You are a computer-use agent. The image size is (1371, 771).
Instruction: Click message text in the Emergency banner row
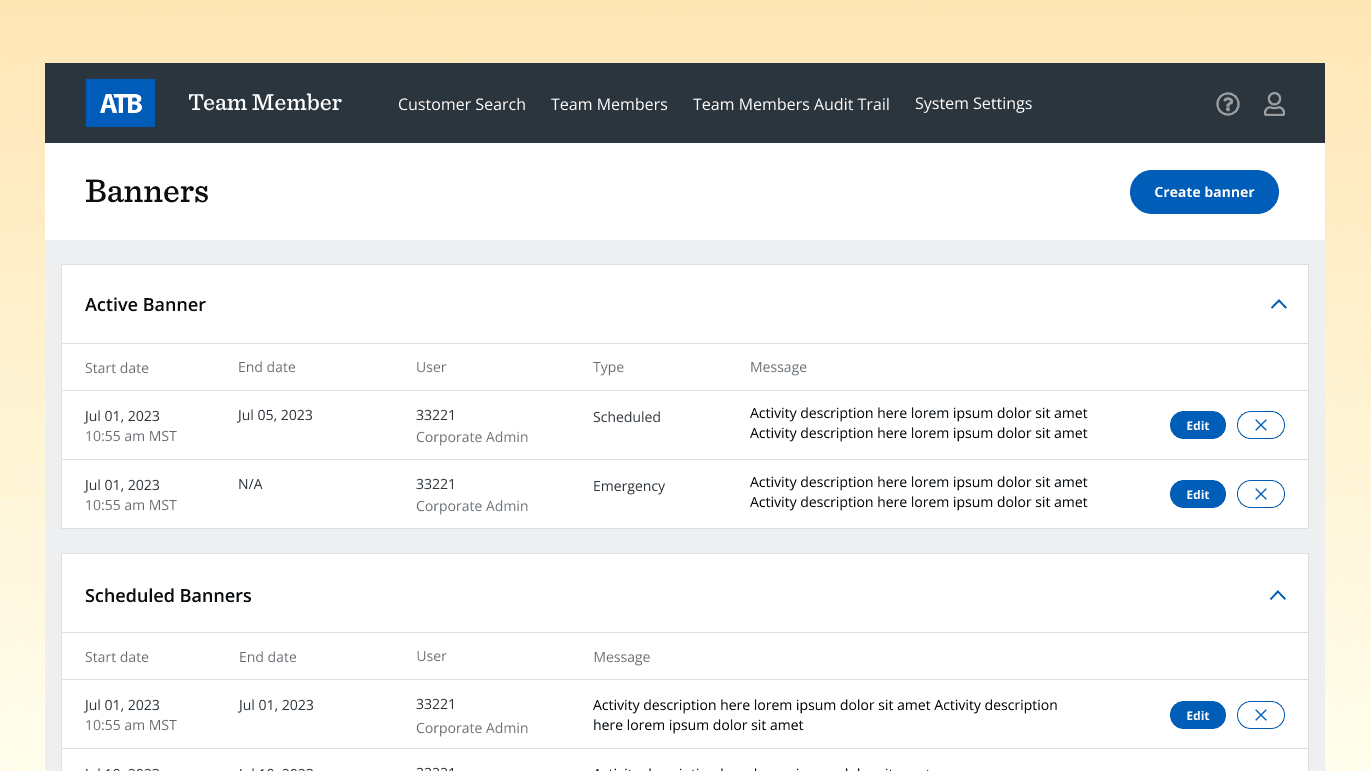(919, 492)
